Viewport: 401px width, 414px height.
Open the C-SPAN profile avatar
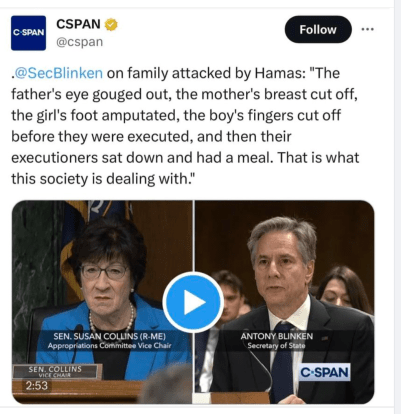coord(28,33)
